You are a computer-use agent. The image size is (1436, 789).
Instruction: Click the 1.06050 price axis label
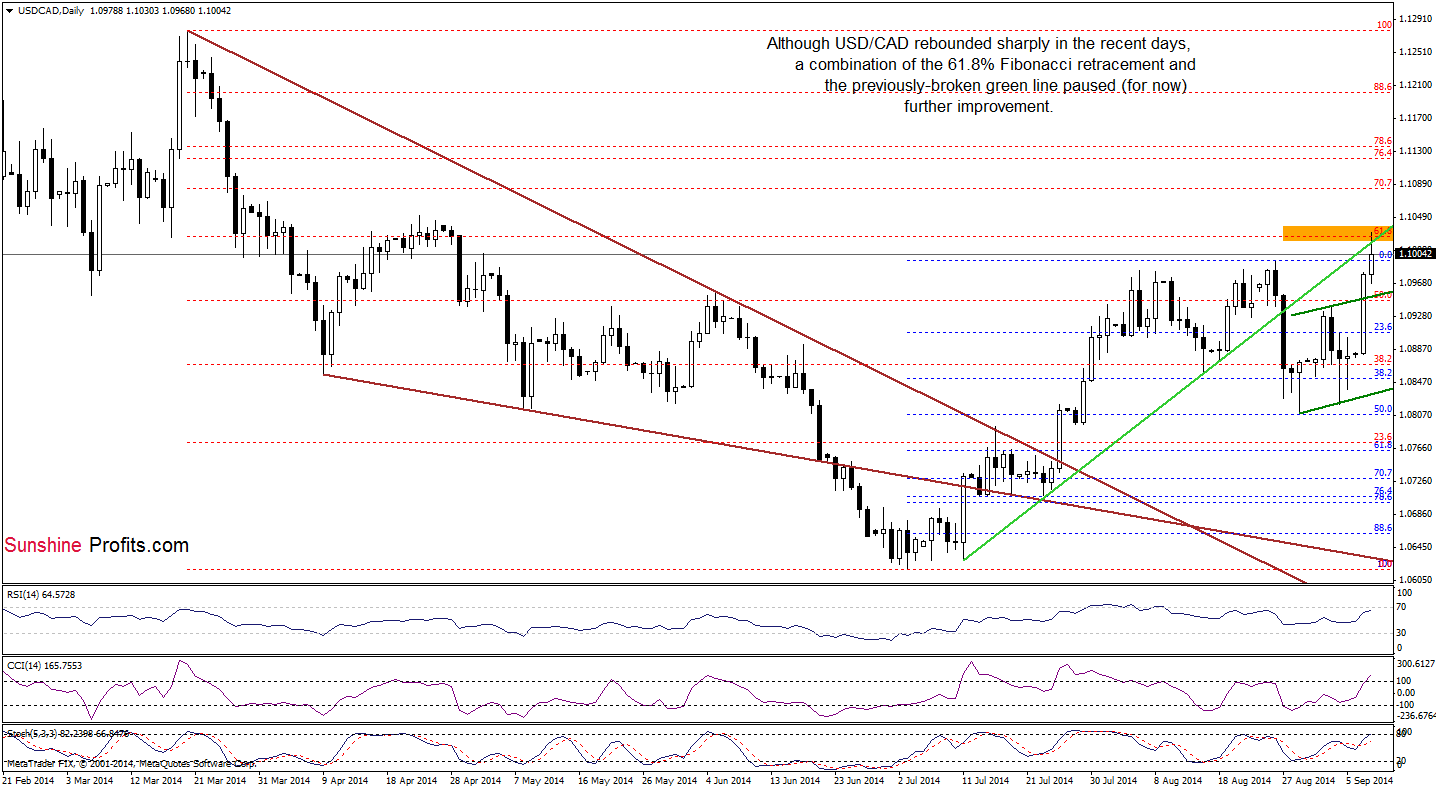[x=1414, y=579]
